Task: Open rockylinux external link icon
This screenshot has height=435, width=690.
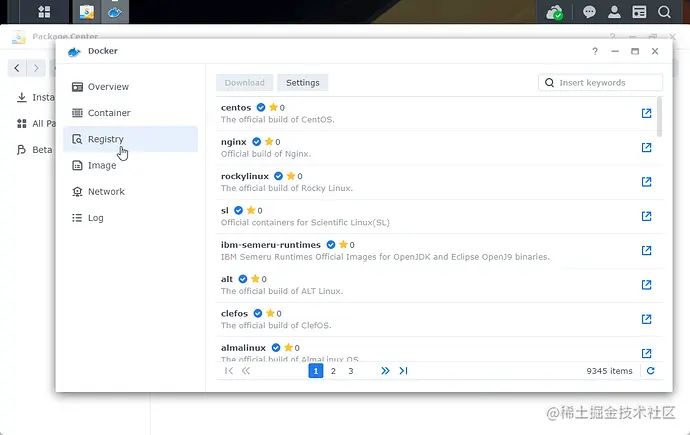Action: 646,182
